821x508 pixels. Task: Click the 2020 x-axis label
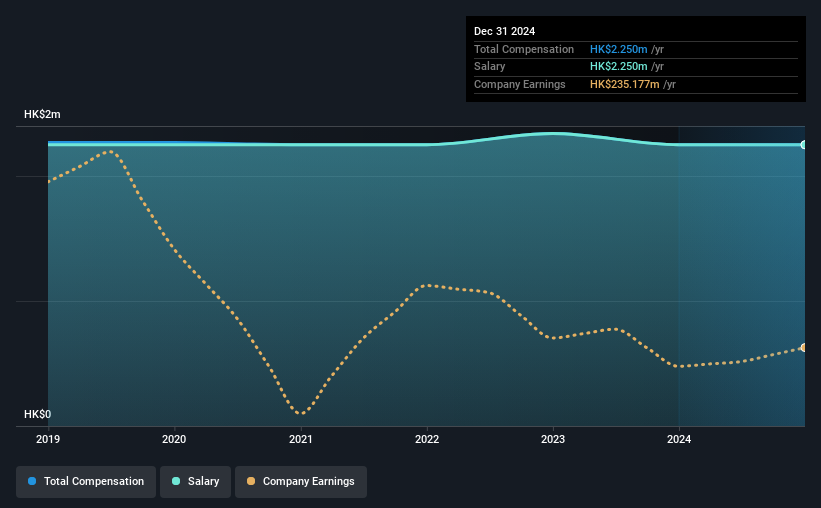[174, 439]
